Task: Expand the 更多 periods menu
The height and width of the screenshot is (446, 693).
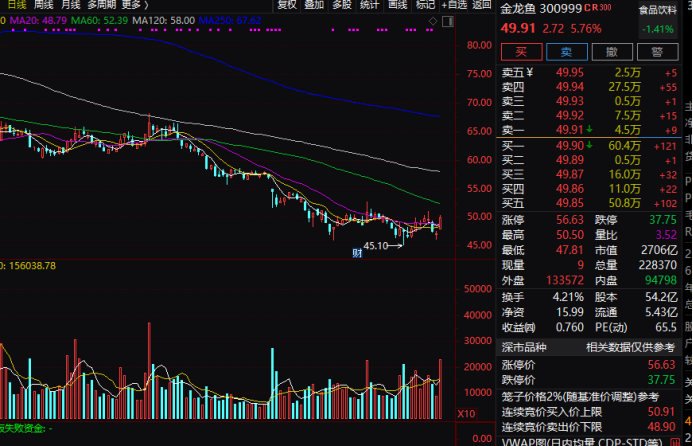Action: pyautogui.click(x=135, y=5)
